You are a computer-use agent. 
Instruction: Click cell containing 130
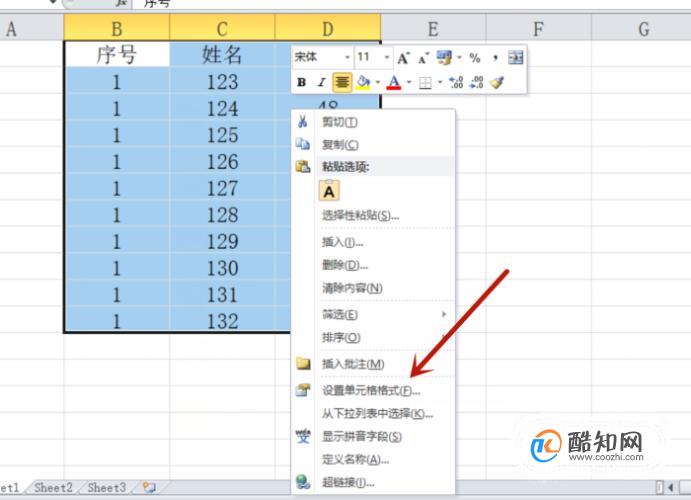point(222,268)
